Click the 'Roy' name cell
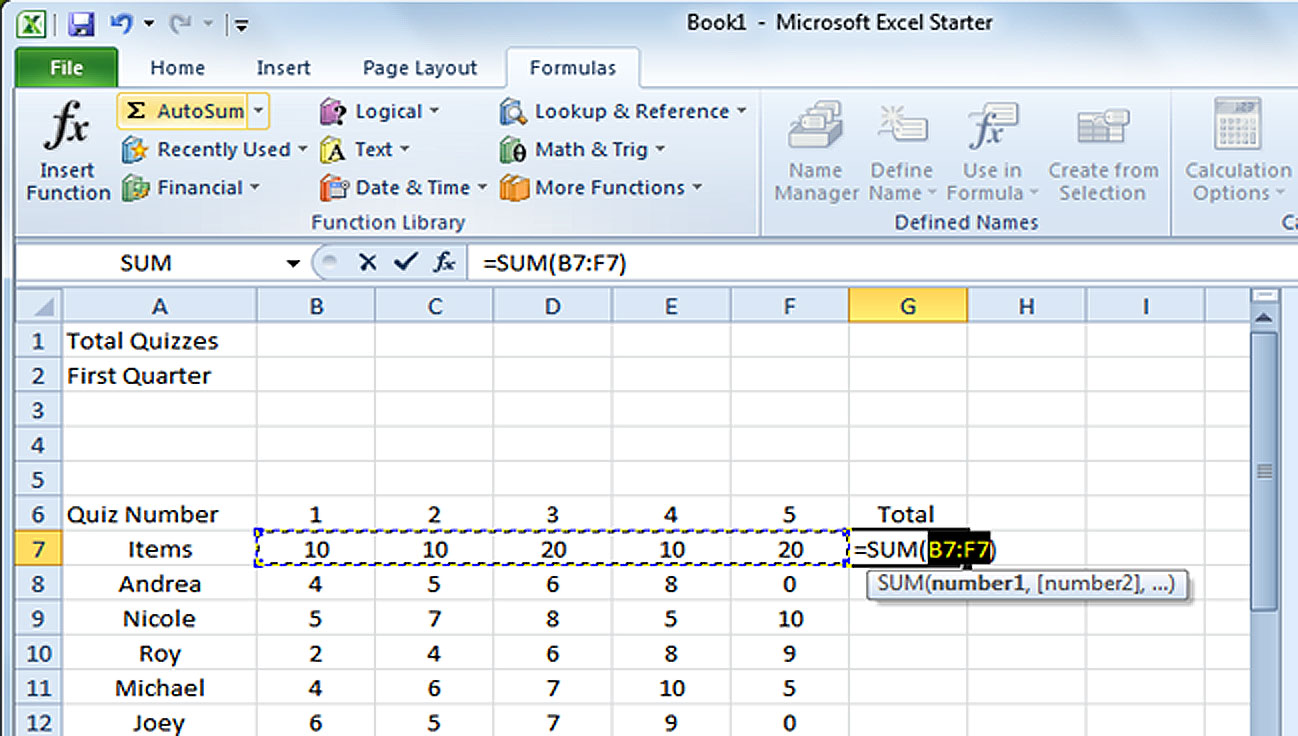 click(x=159, y=653)
